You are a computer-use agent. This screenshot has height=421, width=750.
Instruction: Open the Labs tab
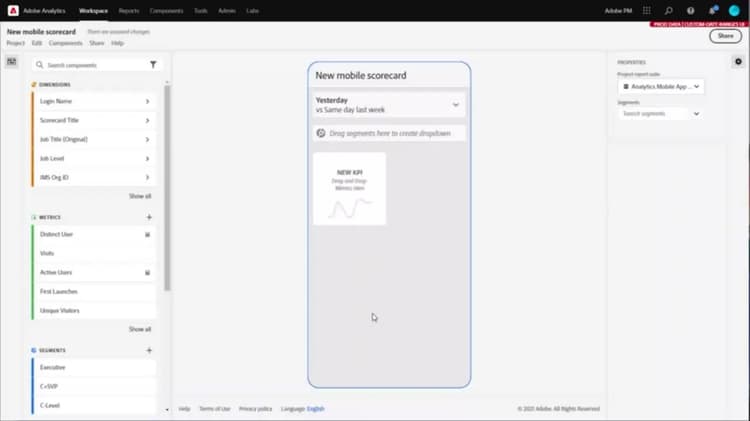click(253, 11)
